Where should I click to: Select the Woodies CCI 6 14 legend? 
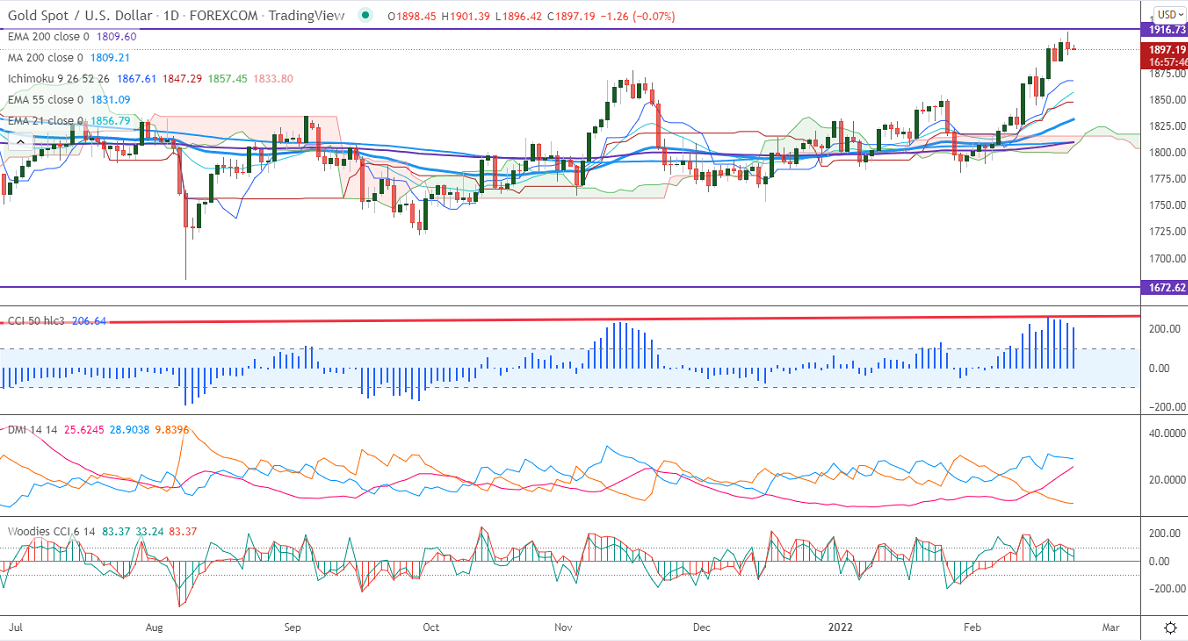[52, 531]
